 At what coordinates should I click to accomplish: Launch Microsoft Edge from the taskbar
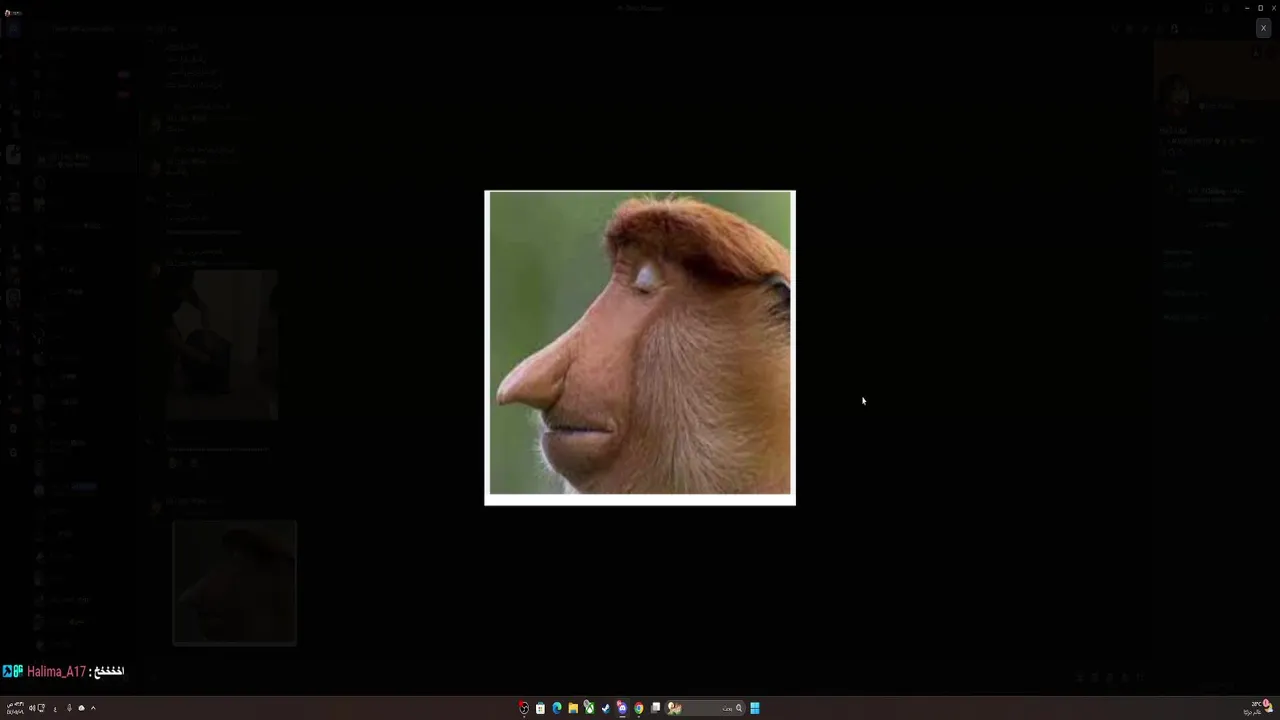557,708
